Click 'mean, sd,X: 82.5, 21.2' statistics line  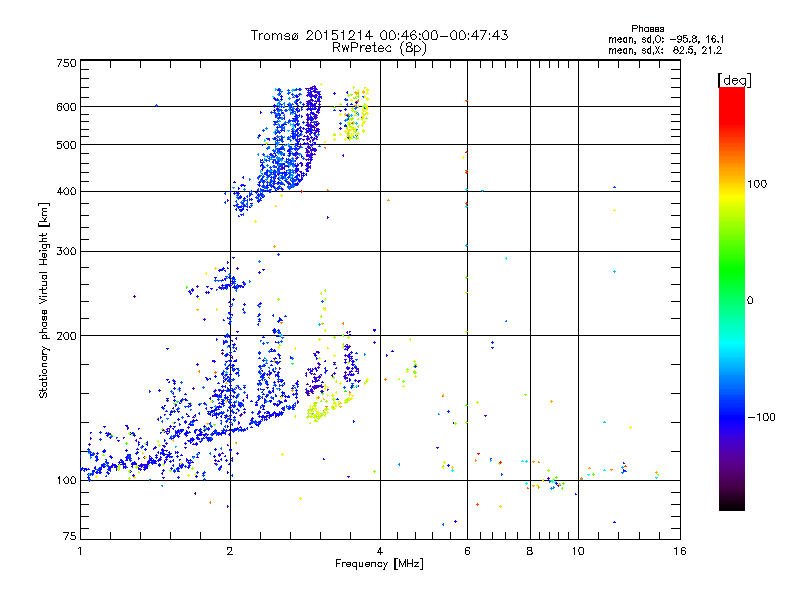665,50
